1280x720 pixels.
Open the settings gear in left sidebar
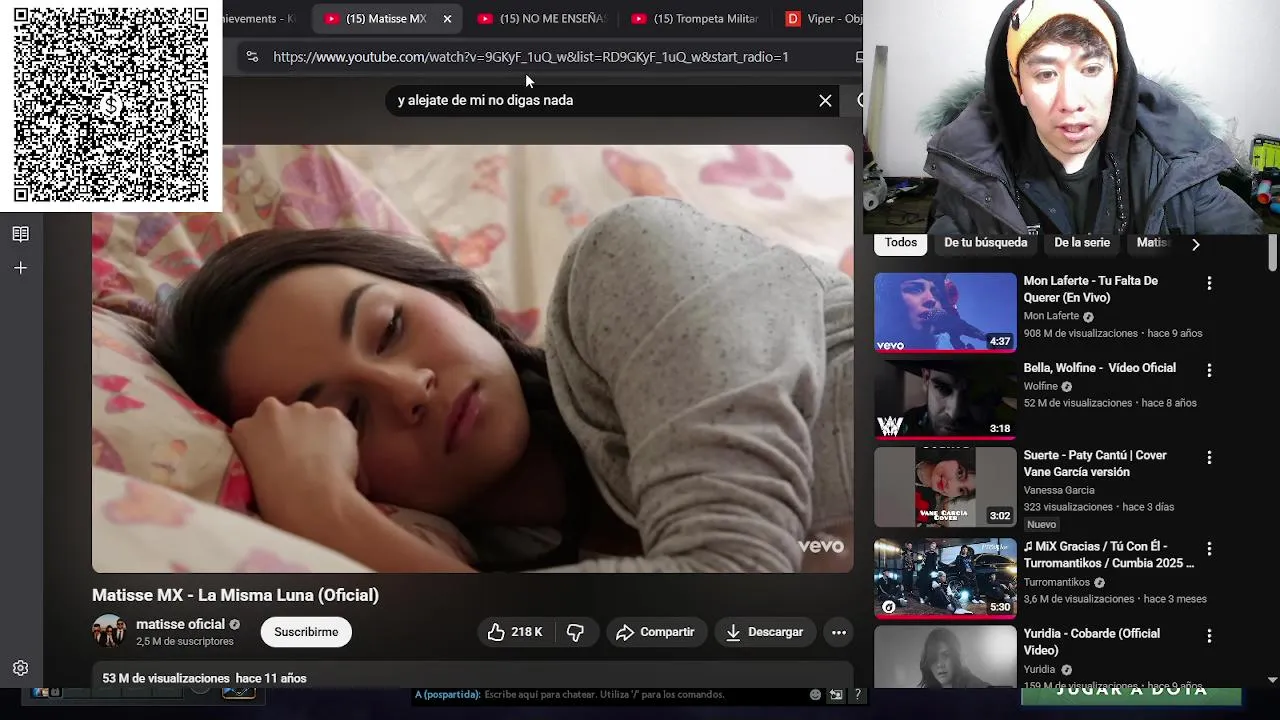pyautogui.click(x=20, y=668)
